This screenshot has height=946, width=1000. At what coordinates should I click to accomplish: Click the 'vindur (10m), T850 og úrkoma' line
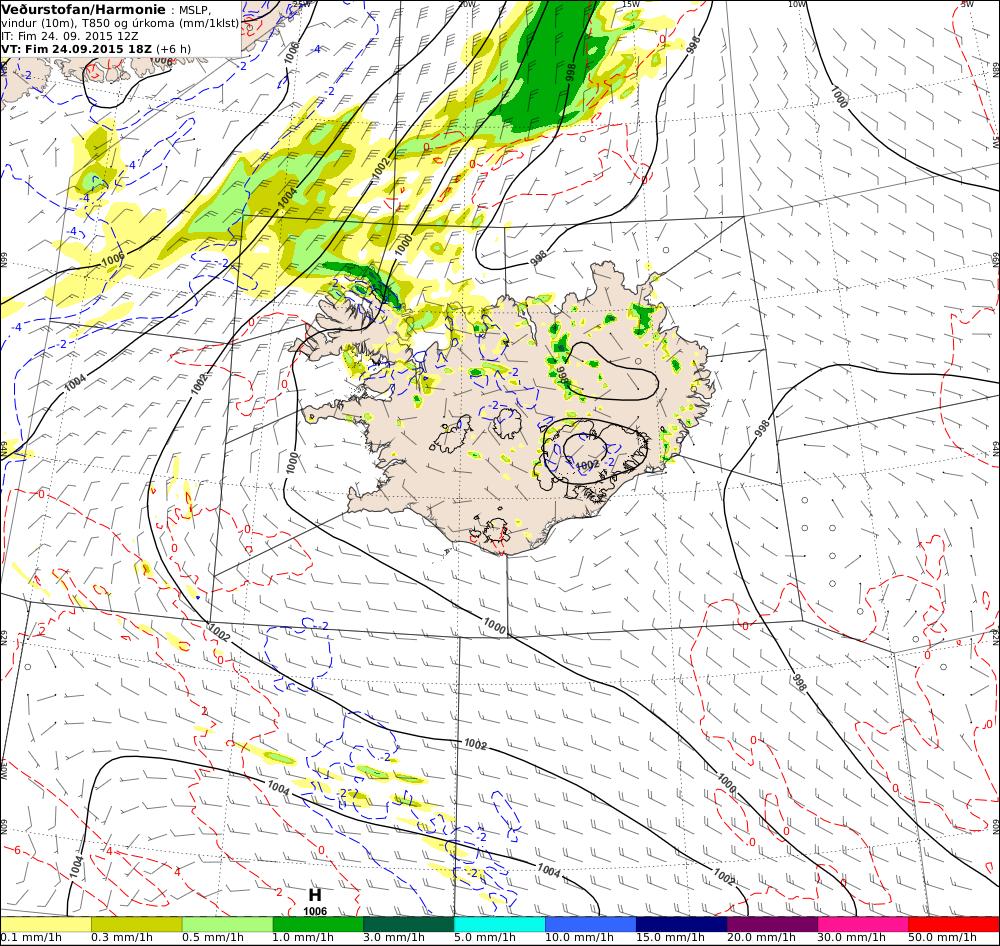tap(120, 23)
